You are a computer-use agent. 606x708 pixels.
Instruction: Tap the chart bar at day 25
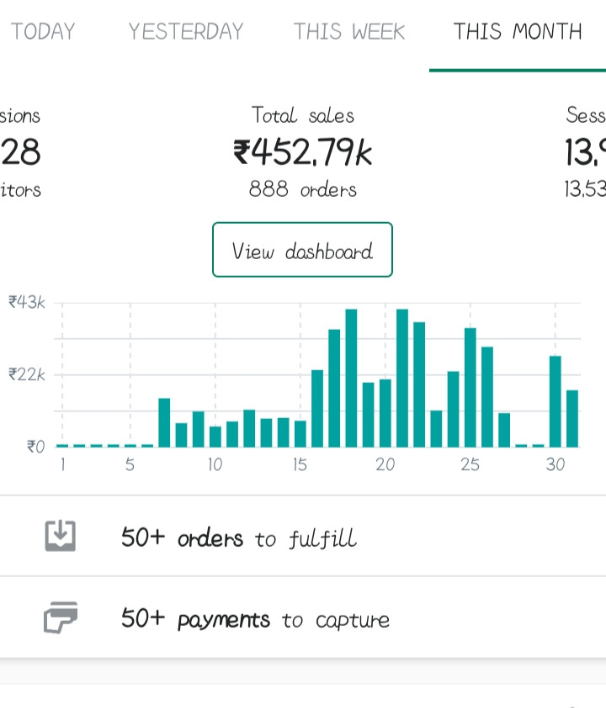470,387
